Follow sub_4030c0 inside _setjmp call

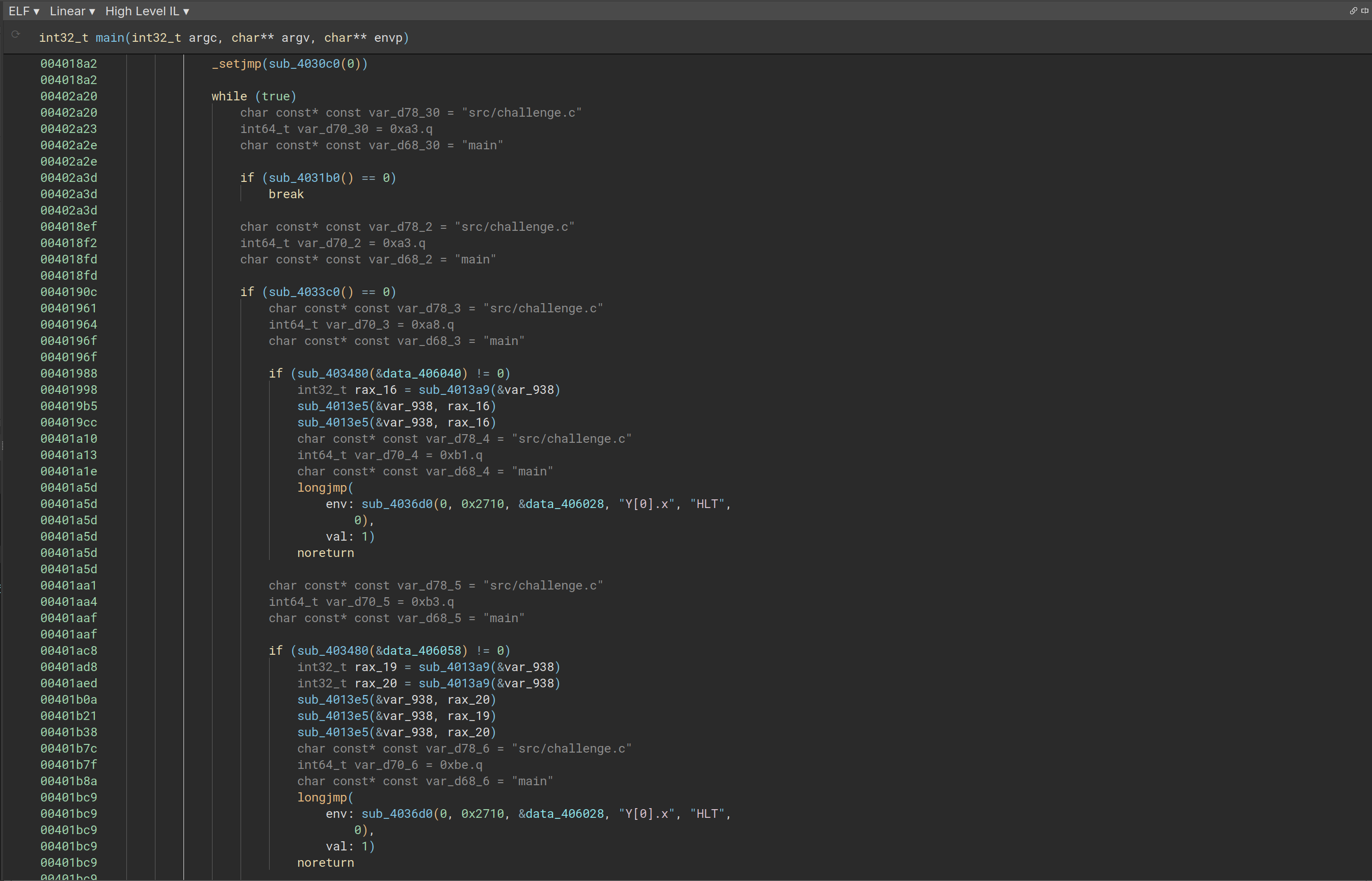pyautogui.click(x=304, y=64)
